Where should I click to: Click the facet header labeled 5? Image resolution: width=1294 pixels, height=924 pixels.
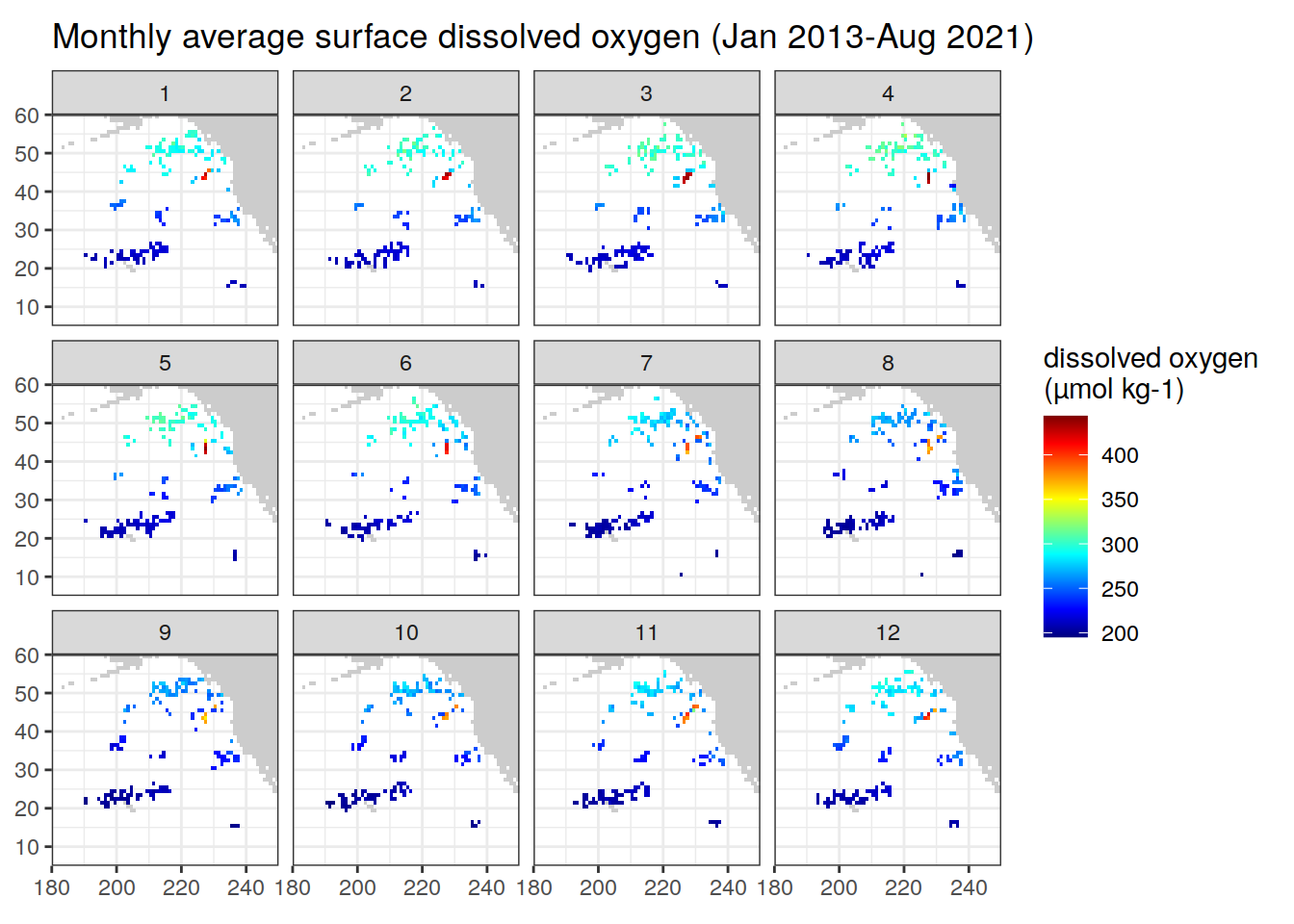[x=165, y=363]
